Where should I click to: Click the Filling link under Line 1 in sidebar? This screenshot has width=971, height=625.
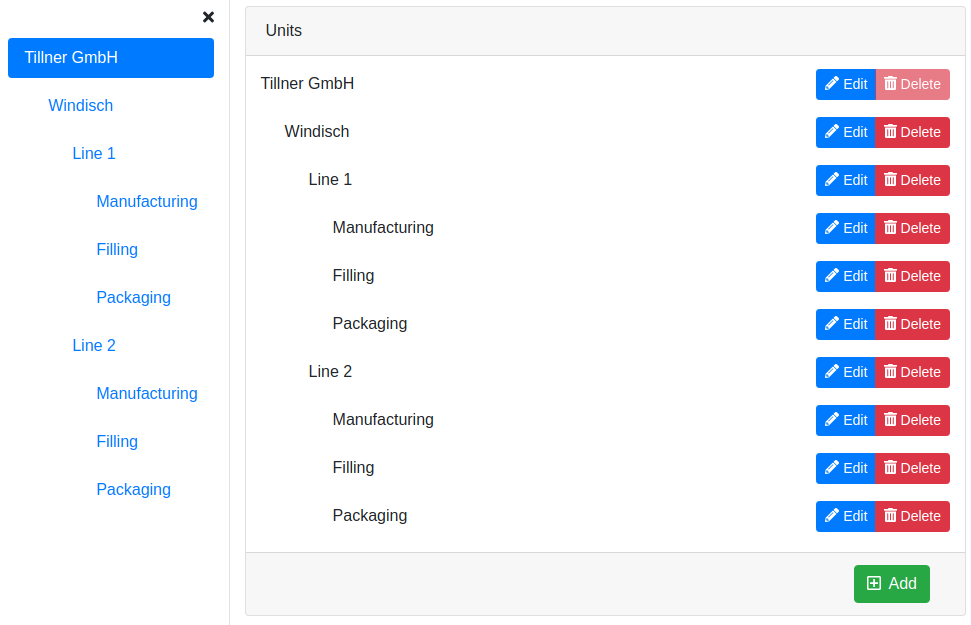coord(117,250)
